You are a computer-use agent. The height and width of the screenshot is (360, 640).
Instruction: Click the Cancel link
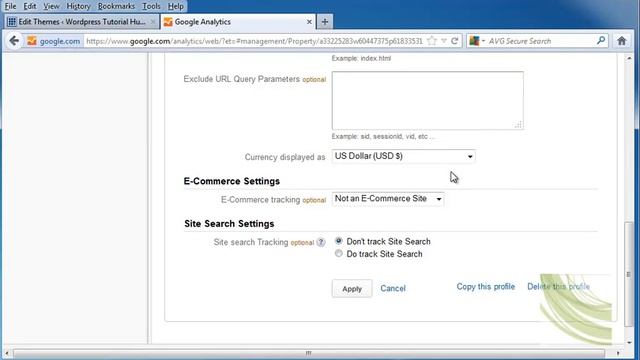[393, 288]
